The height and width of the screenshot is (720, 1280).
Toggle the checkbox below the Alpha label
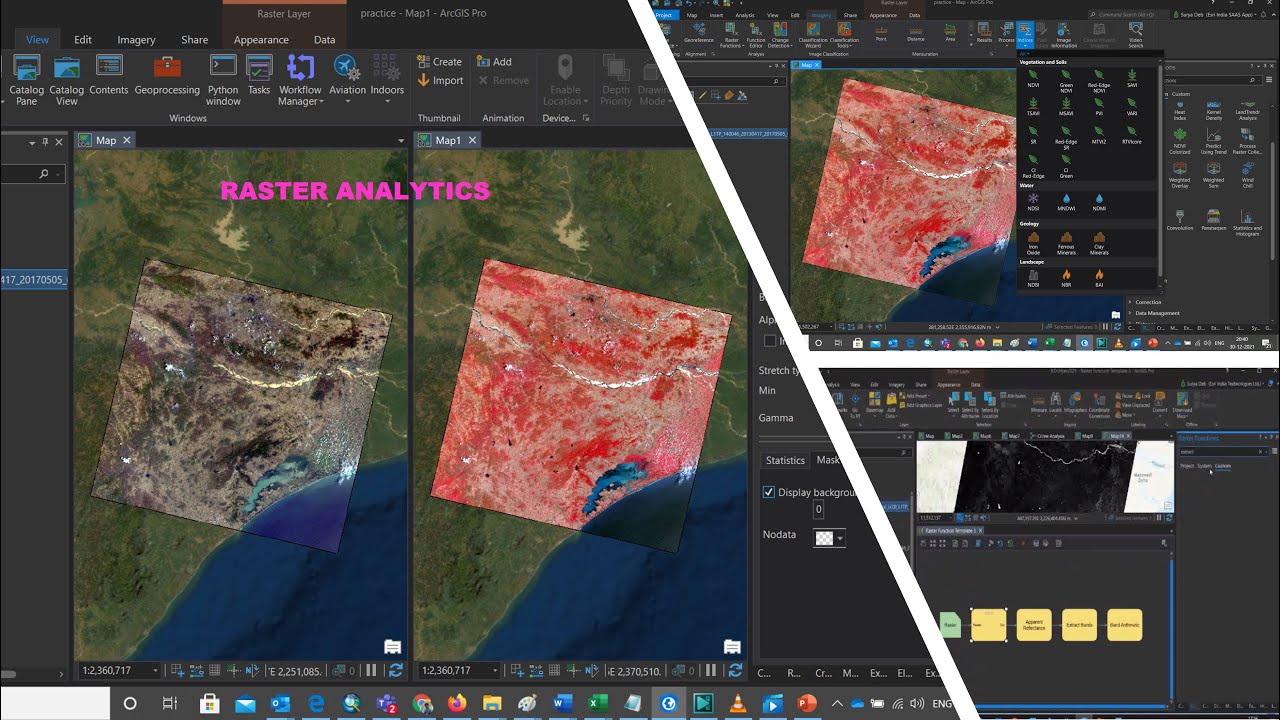point(769,341)
